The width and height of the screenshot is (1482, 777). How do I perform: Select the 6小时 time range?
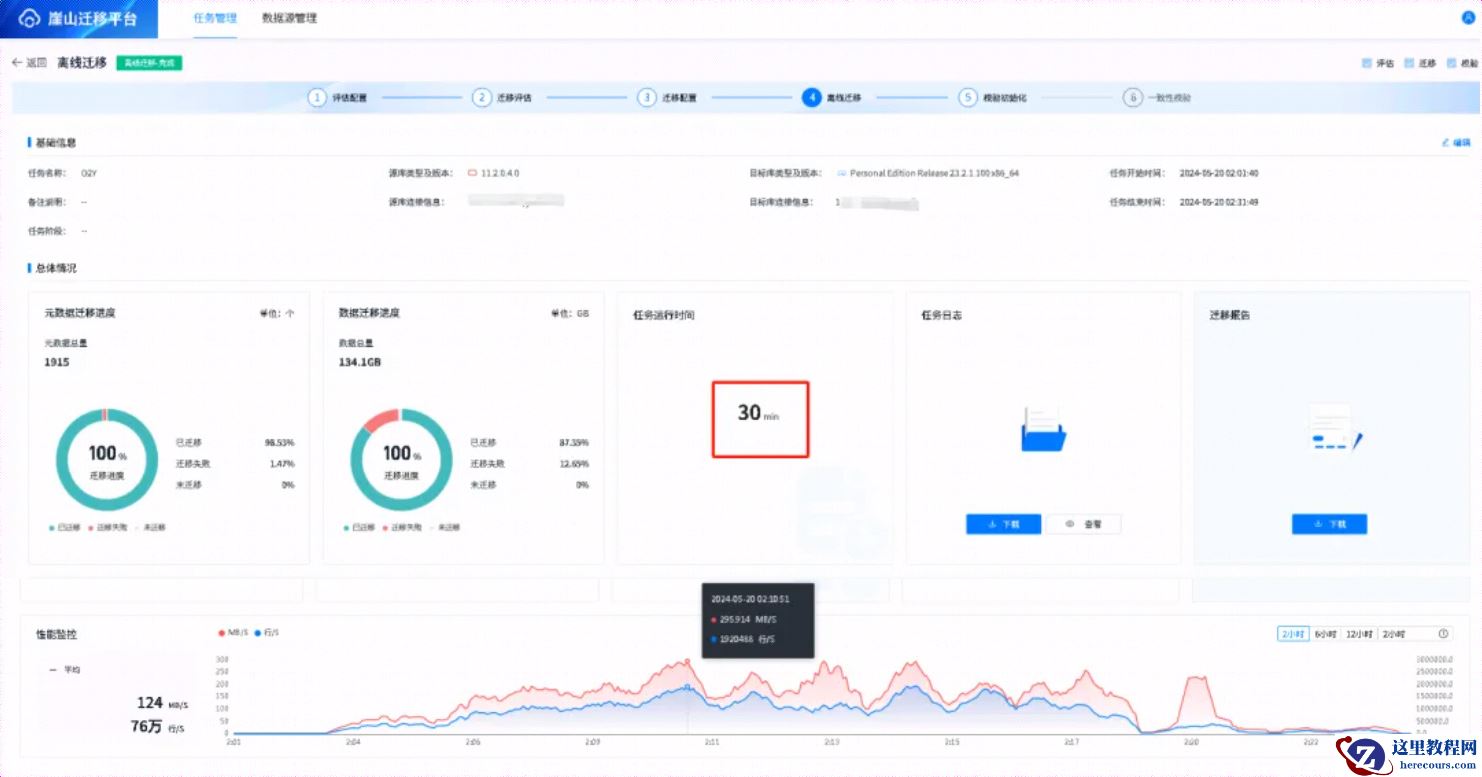click(1325, 634)
